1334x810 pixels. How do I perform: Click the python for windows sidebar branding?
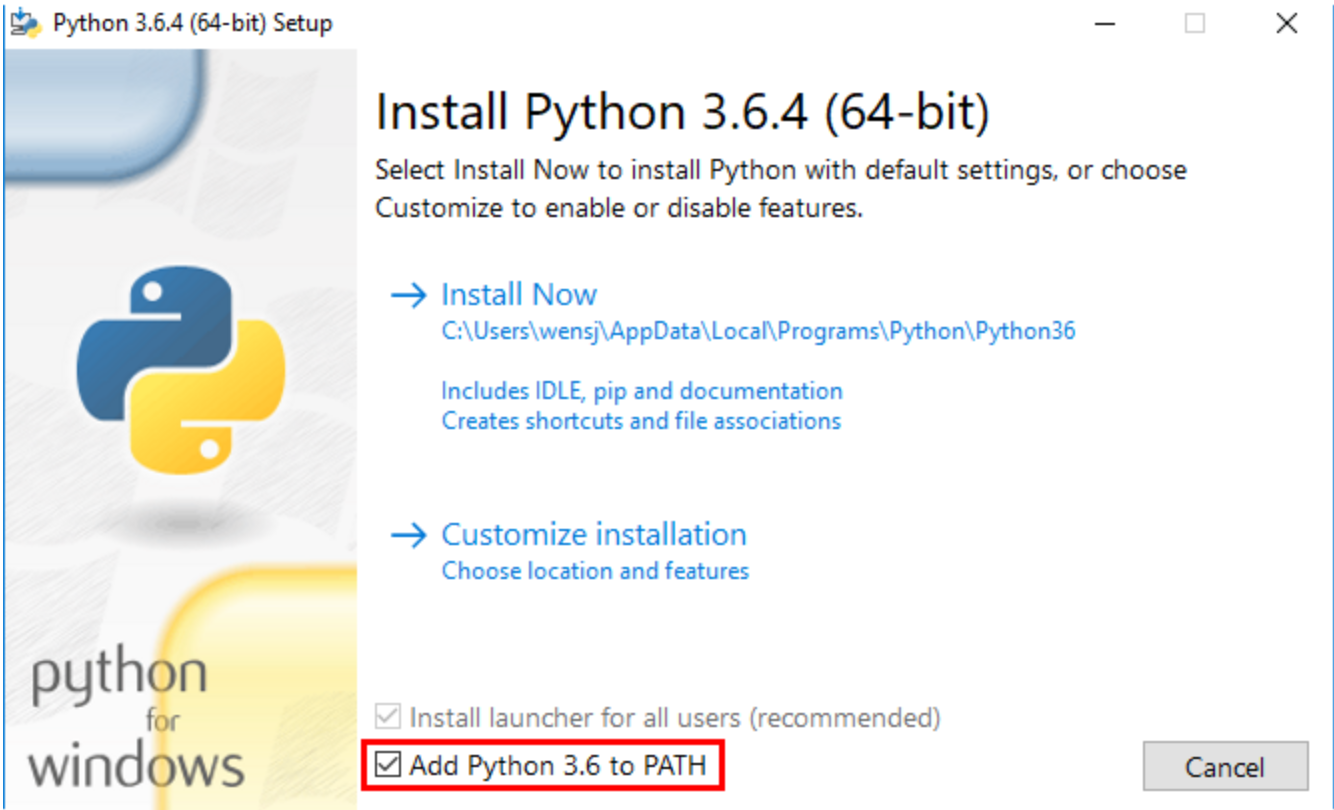click(x=120, y=720)
